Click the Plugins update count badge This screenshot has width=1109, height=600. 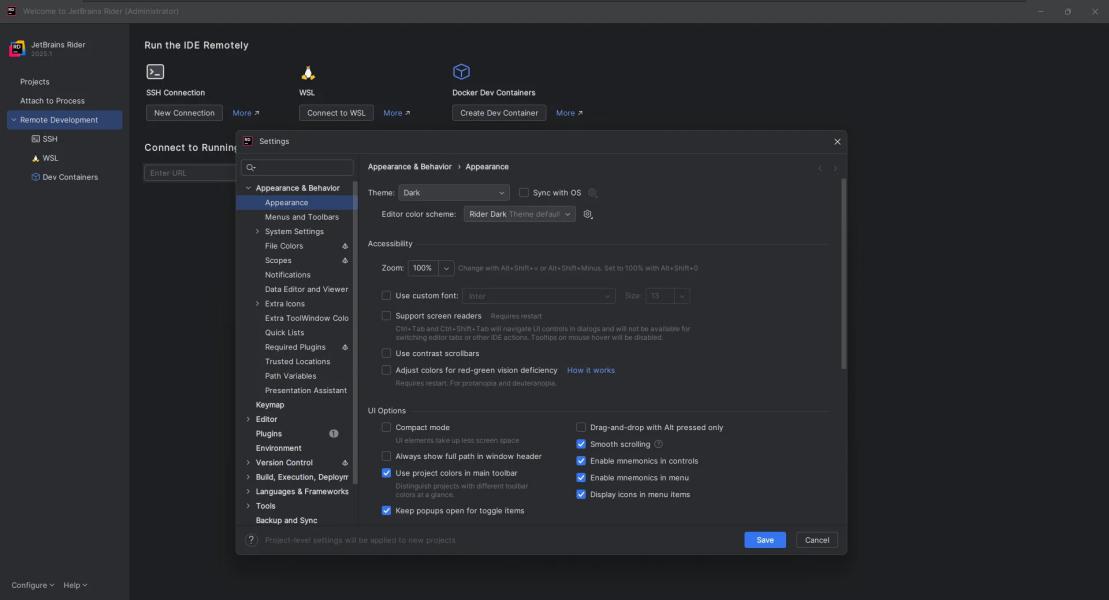pyautogui.click(x=333, y=434)
